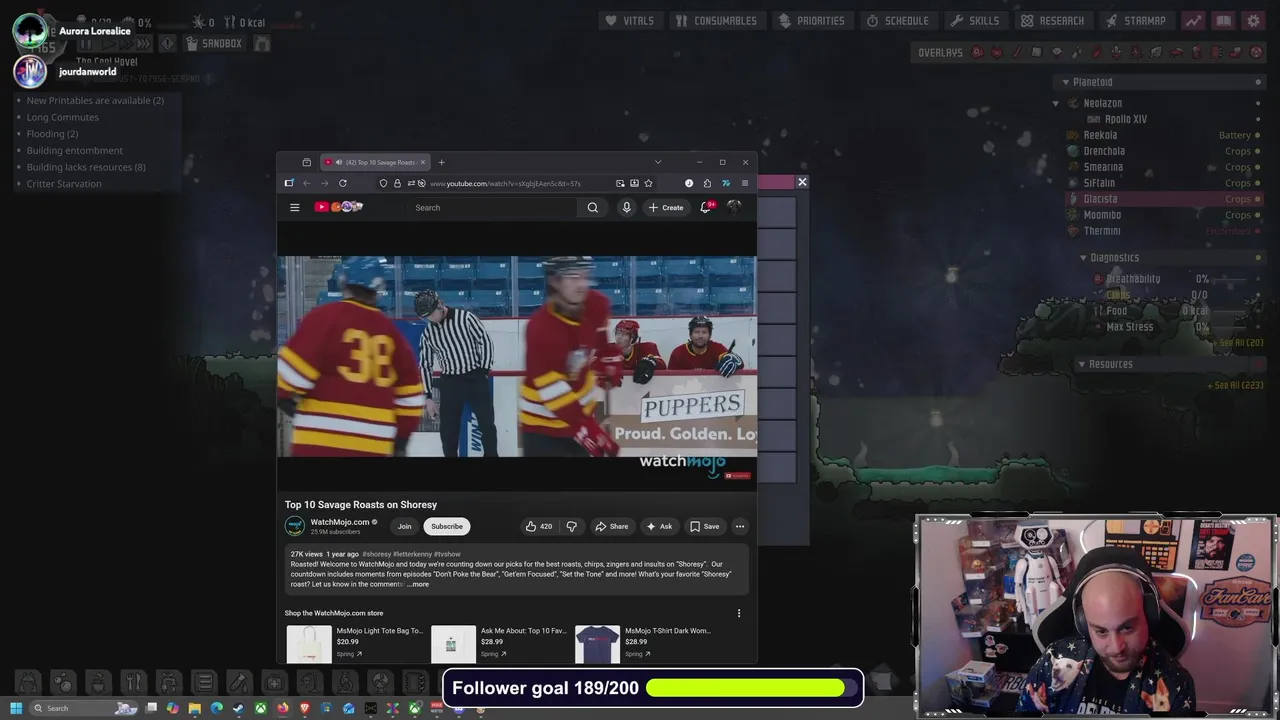Open game settings gear in top bar

click(x=1253, y=20)
